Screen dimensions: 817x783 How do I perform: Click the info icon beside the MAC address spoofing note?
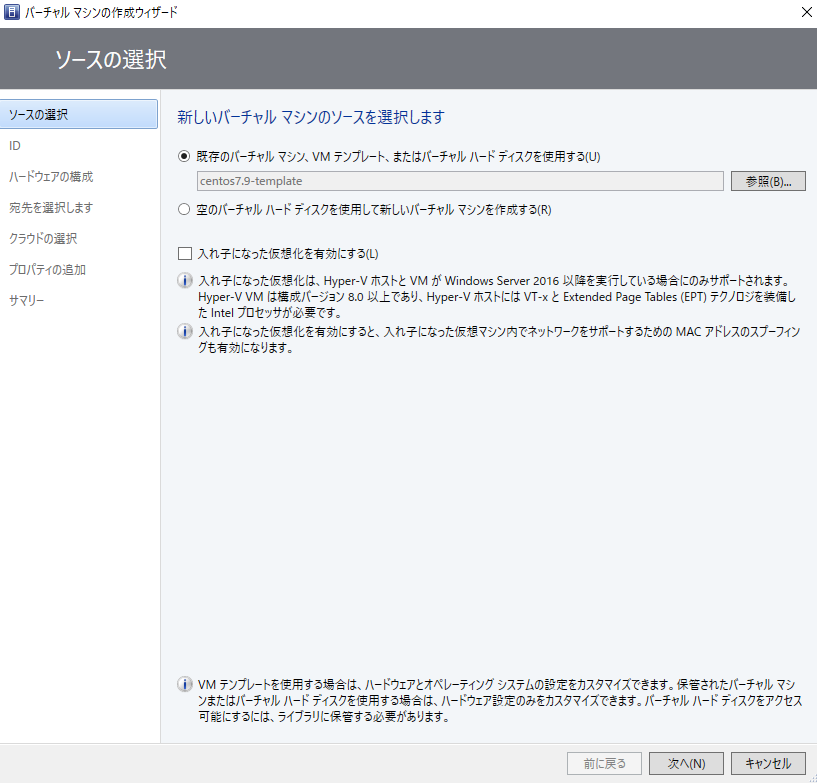(184, 331)
